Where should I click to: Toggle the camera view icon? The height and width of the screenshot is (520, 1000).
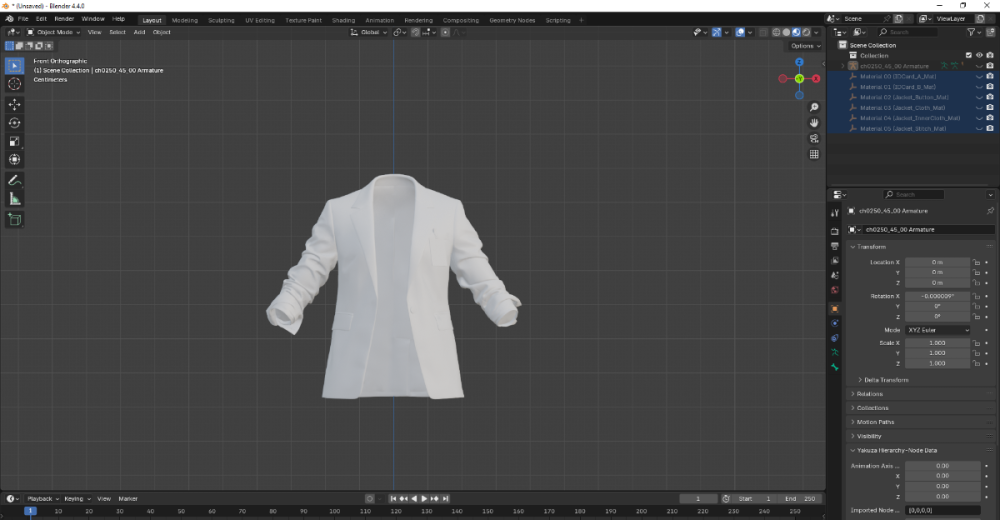point(814,138)
